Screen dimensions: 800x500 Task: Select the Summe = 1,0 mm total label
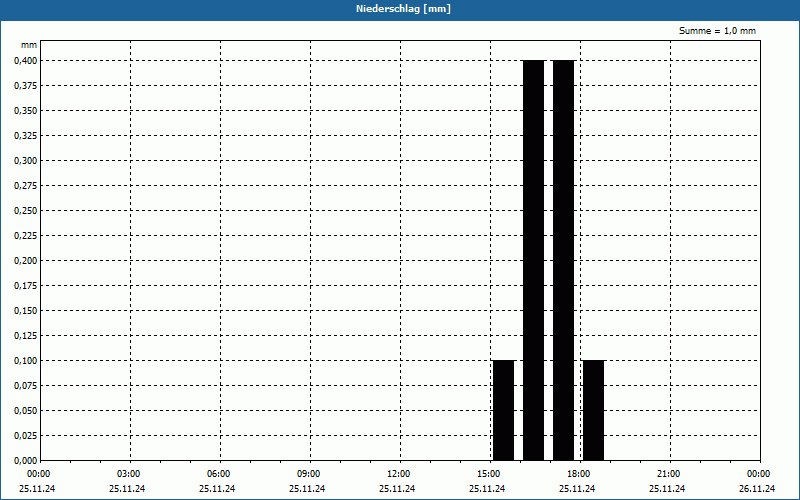717,31
